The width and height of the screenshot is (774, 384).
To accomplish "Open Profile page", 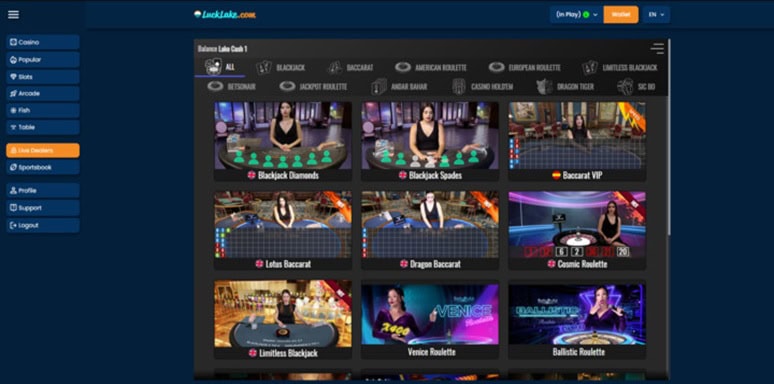I will [42, 191].
